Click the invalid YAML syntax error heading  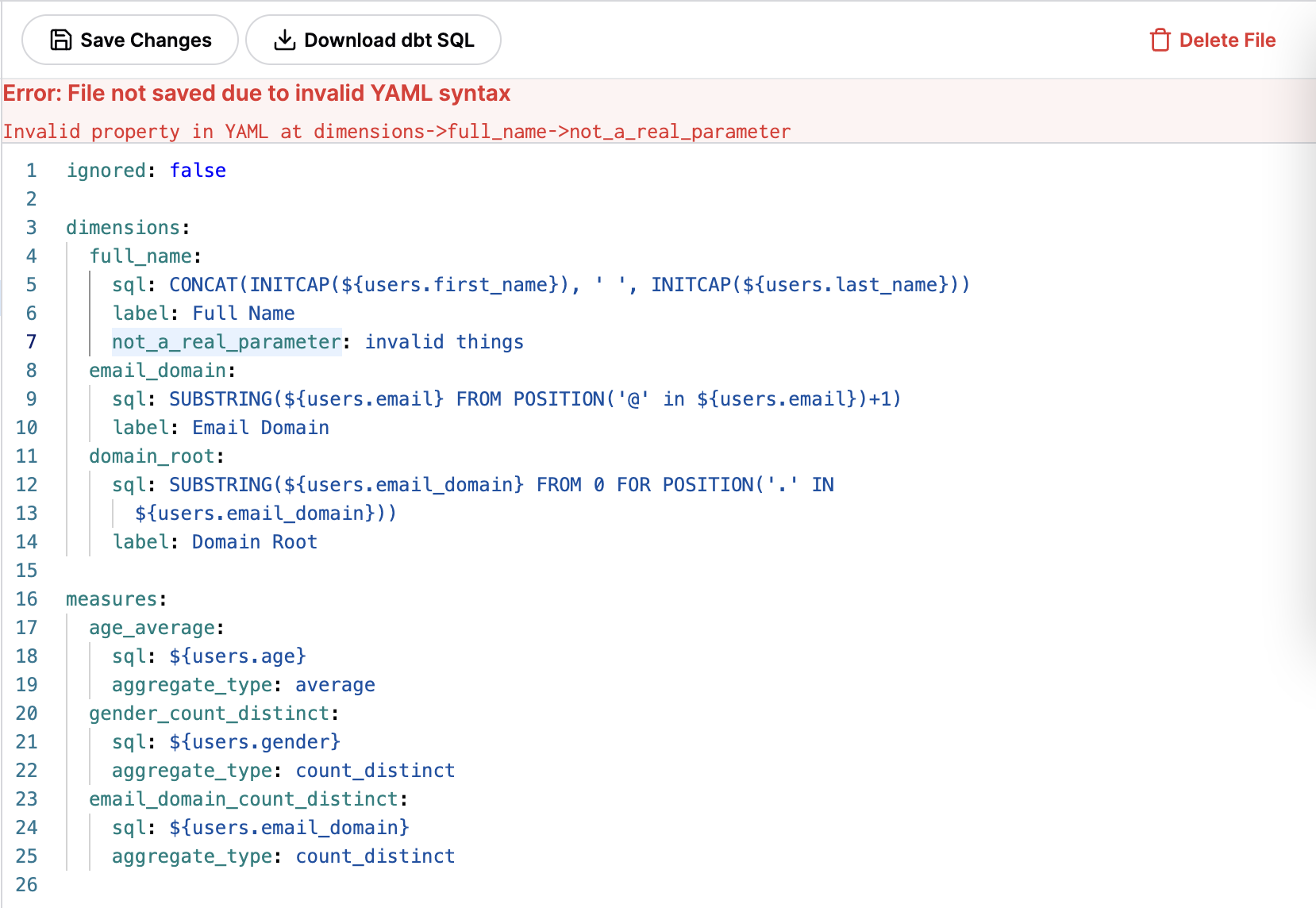[x=256, y=94]
